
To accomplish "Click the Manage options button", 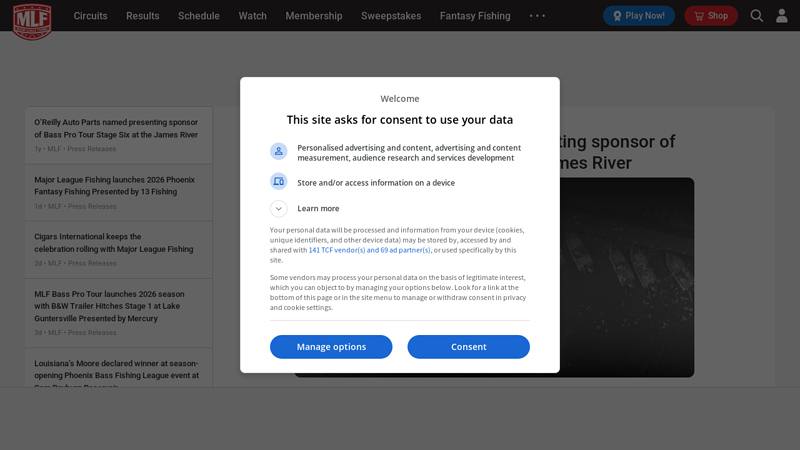I will [331, 347].
